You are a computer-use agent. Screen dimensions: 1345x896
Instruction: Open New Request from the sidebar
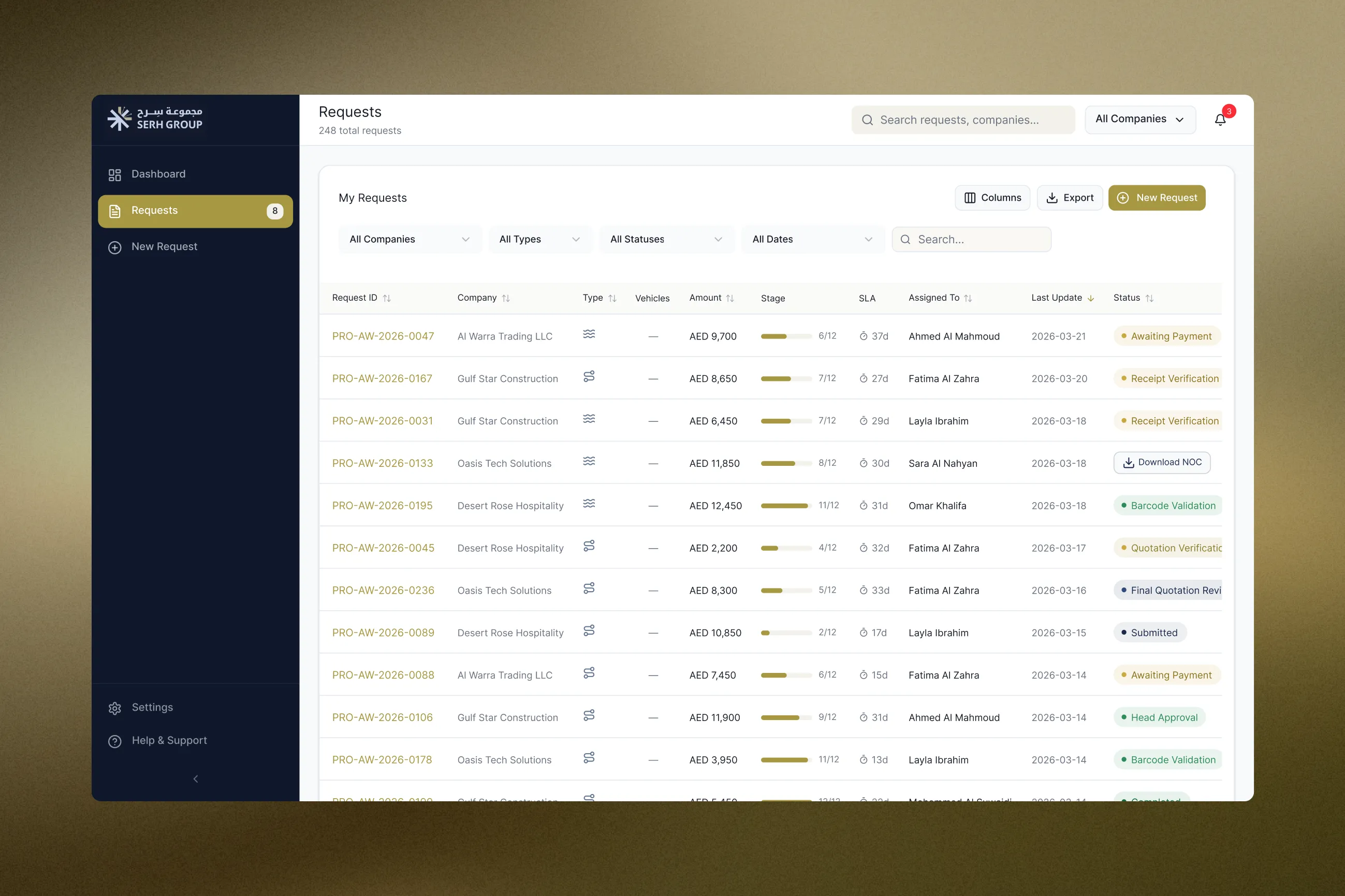pyautogui.click(x=195, y=247)
